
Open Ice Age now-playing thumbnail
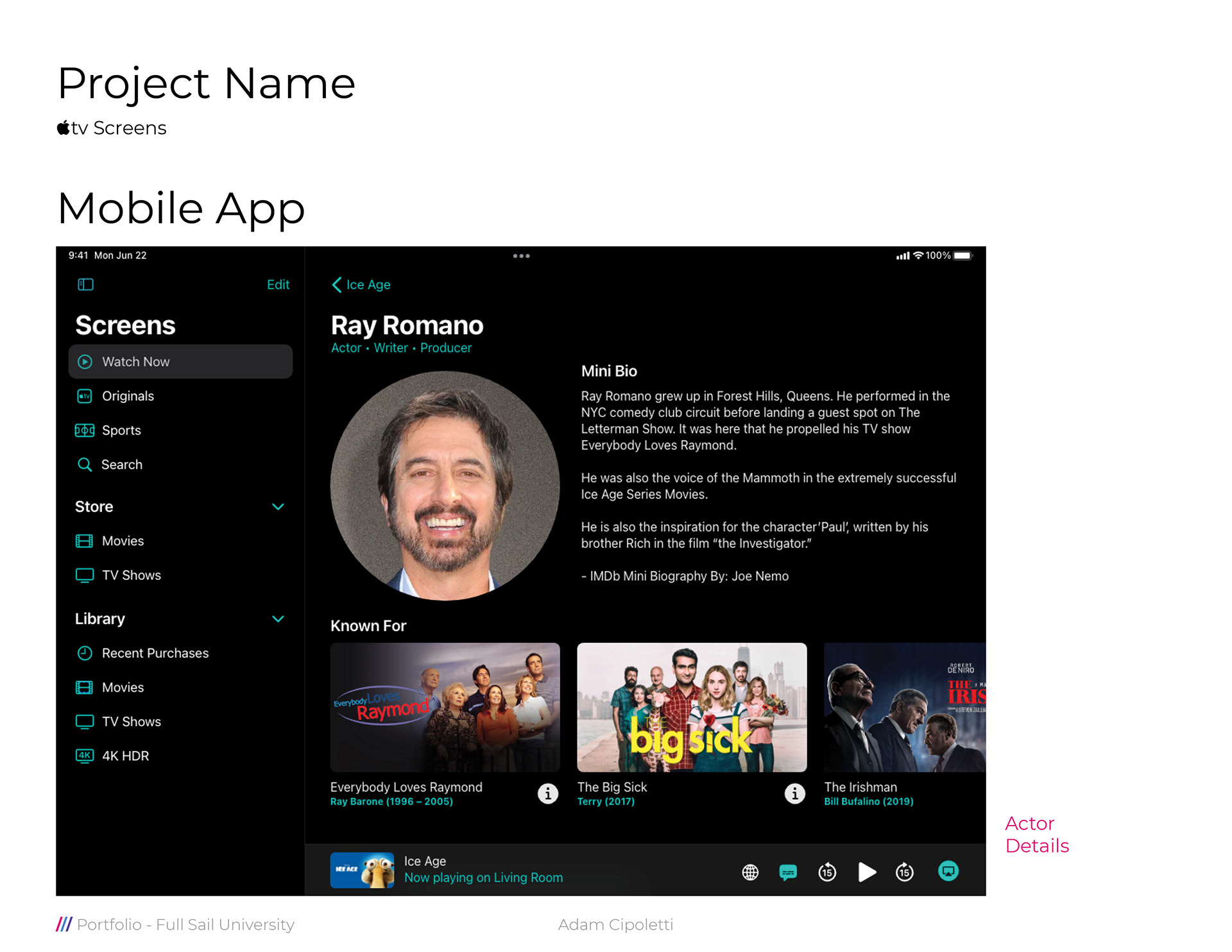click(x=362, y=870)
